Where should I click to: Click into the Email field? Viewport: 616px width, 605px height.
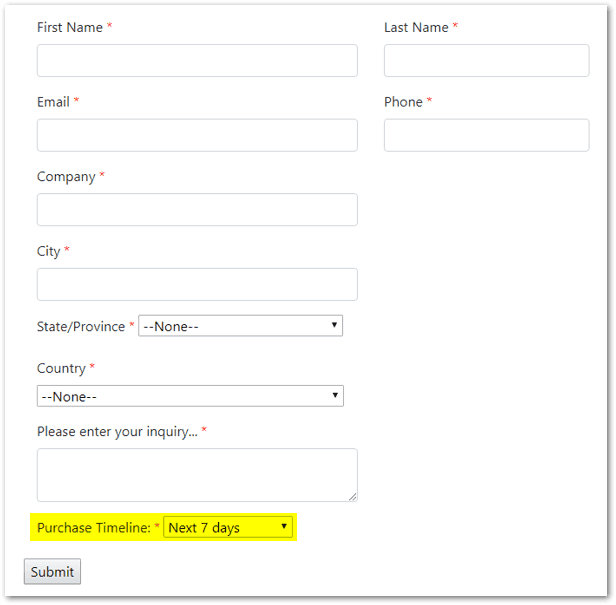(x=197, y=135)
